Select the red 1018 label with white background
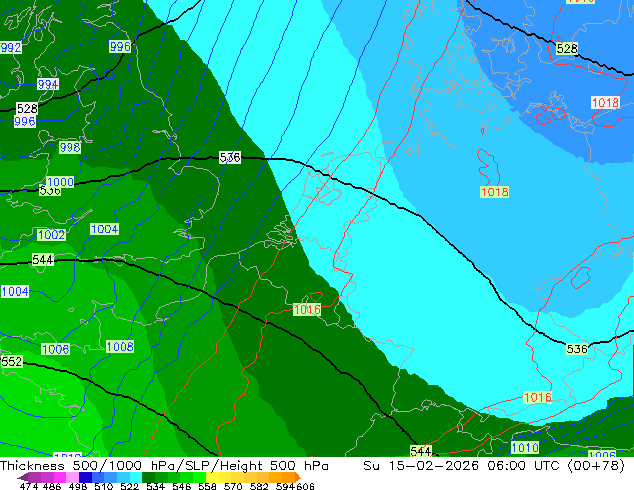This screenshot has width=634, height=490. [605, 102]
